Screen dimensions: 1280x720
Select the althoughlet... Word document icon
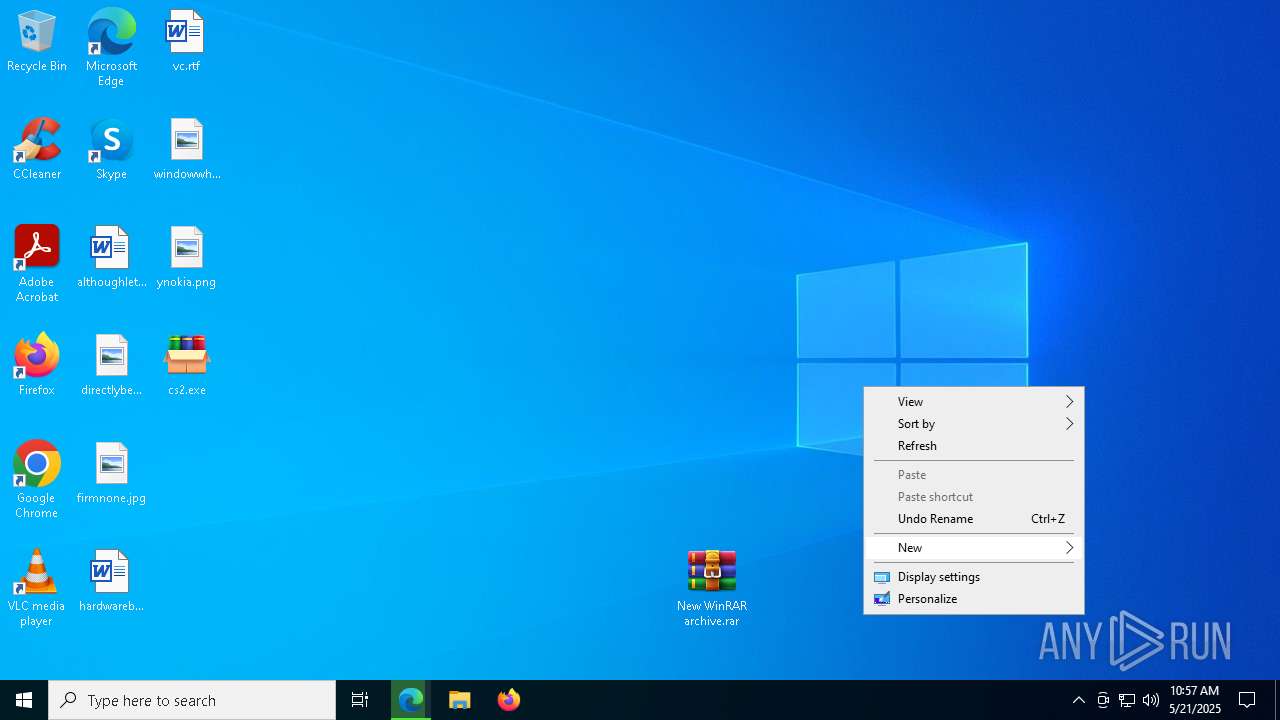(111, 257)
